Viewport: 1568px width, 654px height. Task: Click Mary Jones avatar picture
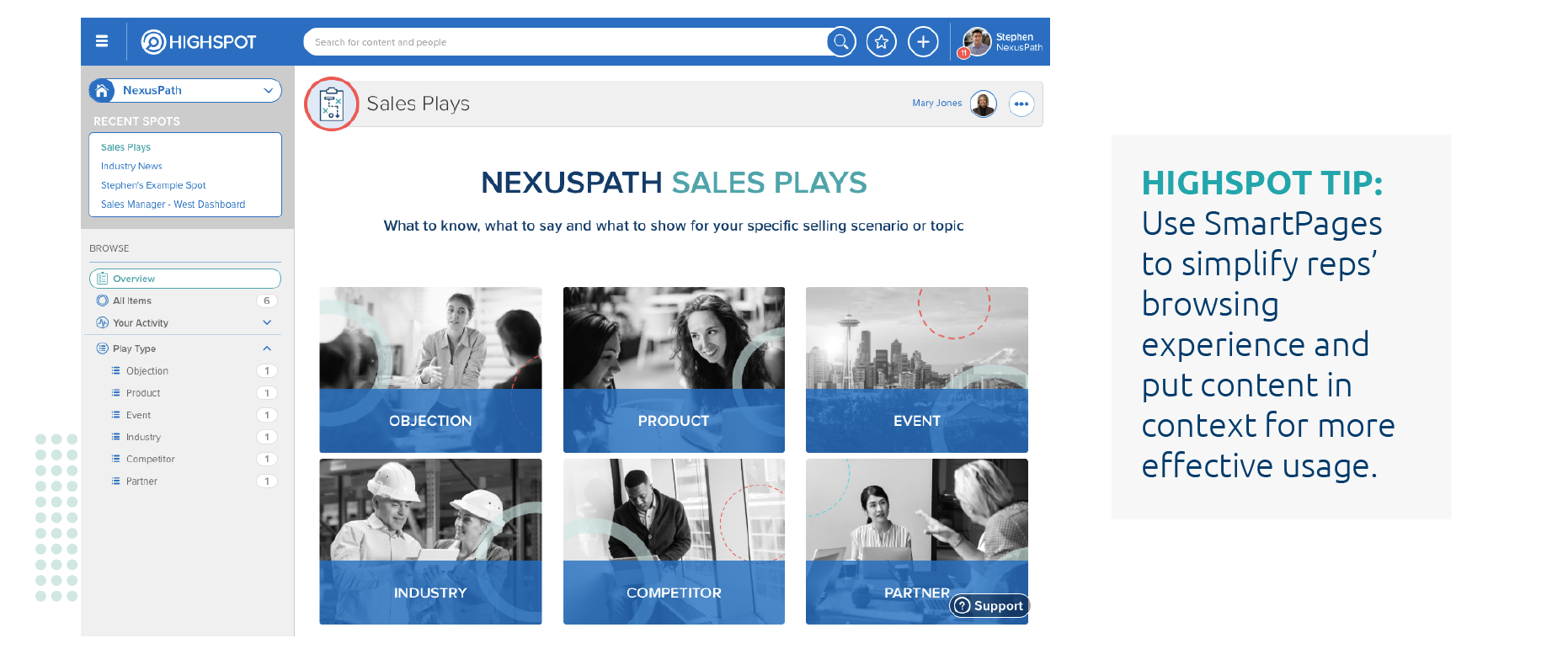pos(983,104)
